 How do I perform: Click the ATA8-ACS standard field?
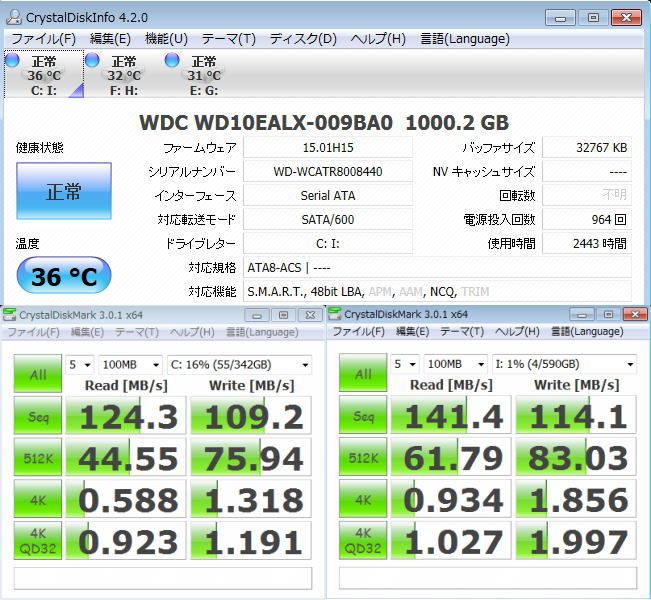click(x=437, y=268)
